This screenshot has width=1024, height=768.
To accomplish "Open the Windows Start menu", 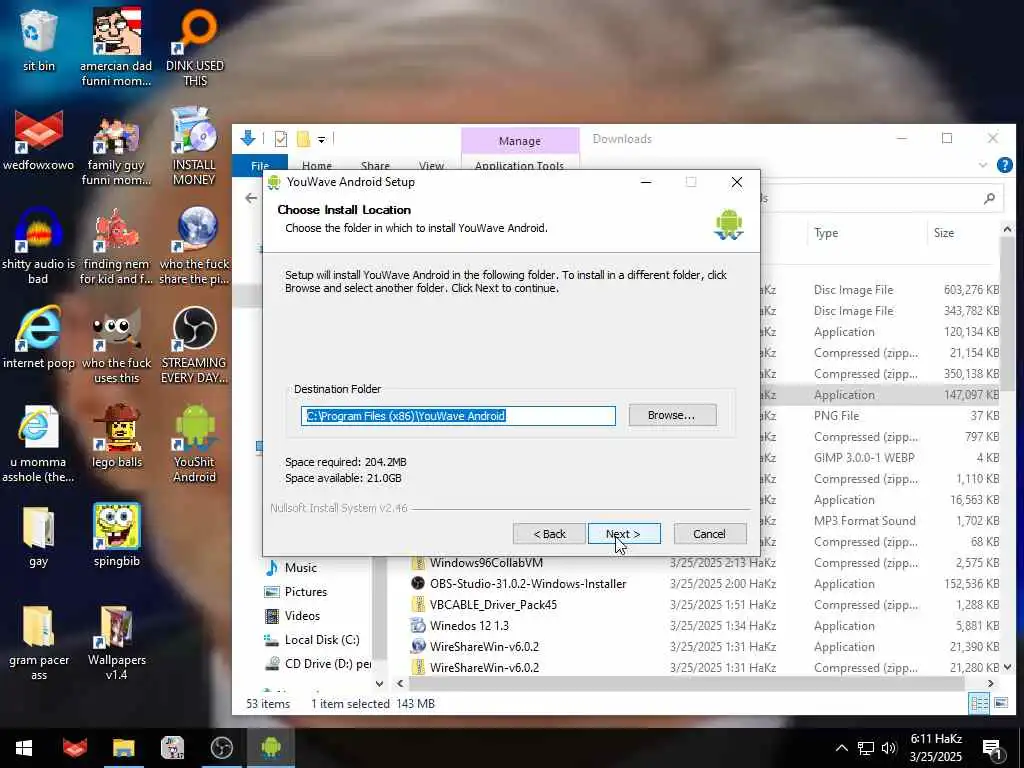I will 24,748.
